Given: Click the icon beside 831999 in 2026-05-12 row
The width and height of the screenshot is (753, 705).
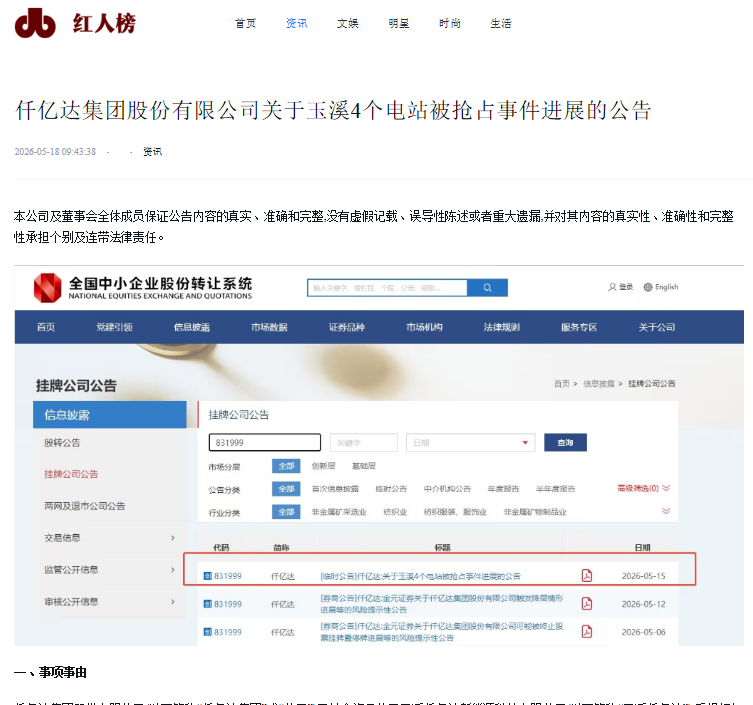Looking at the screenshot, I should coord(208,604).
